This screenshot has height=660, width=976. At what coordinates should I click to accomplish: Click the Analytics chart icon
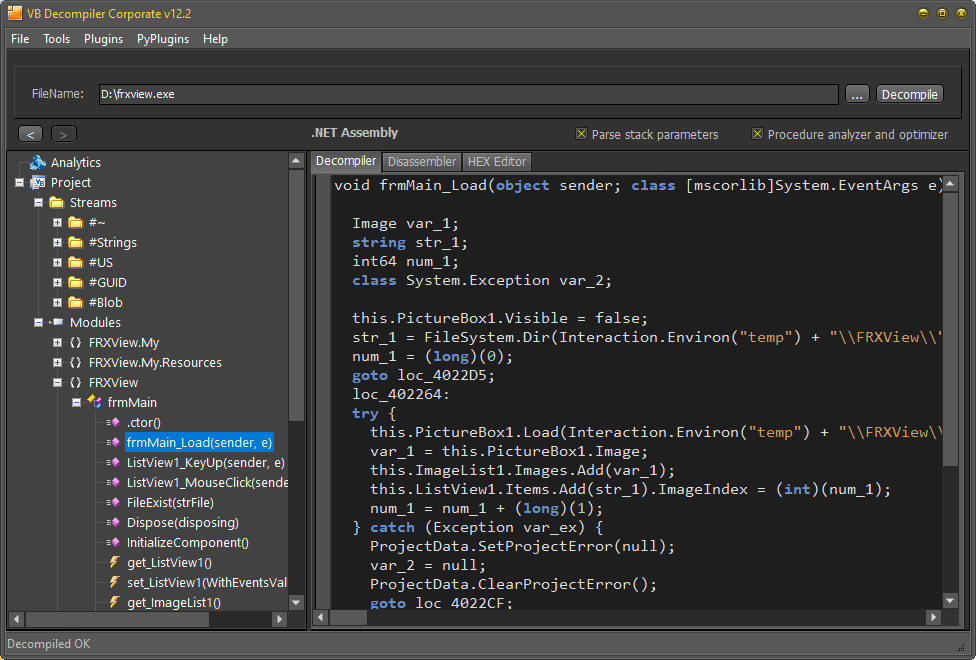coord(38,163)
